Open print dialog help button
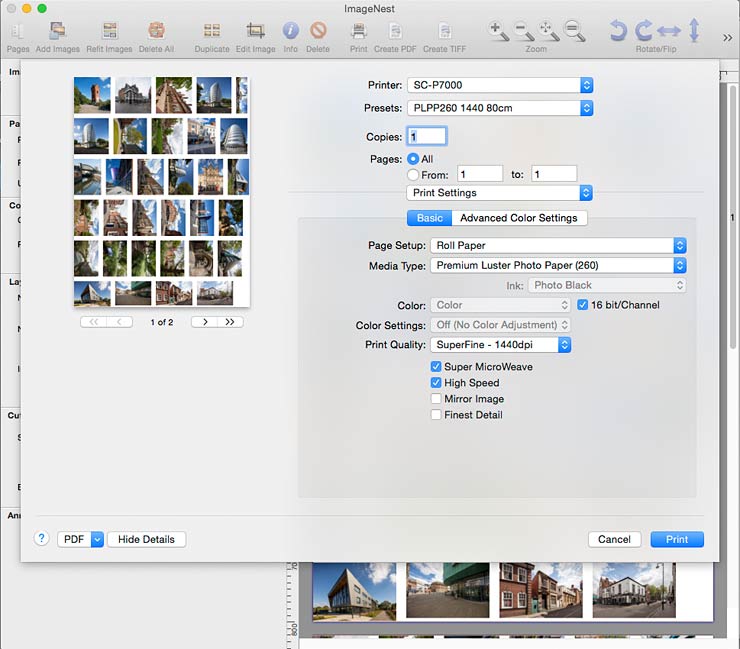Image resolution: width=740 pixels, height=649 pixels. click(x=42, y=538)
